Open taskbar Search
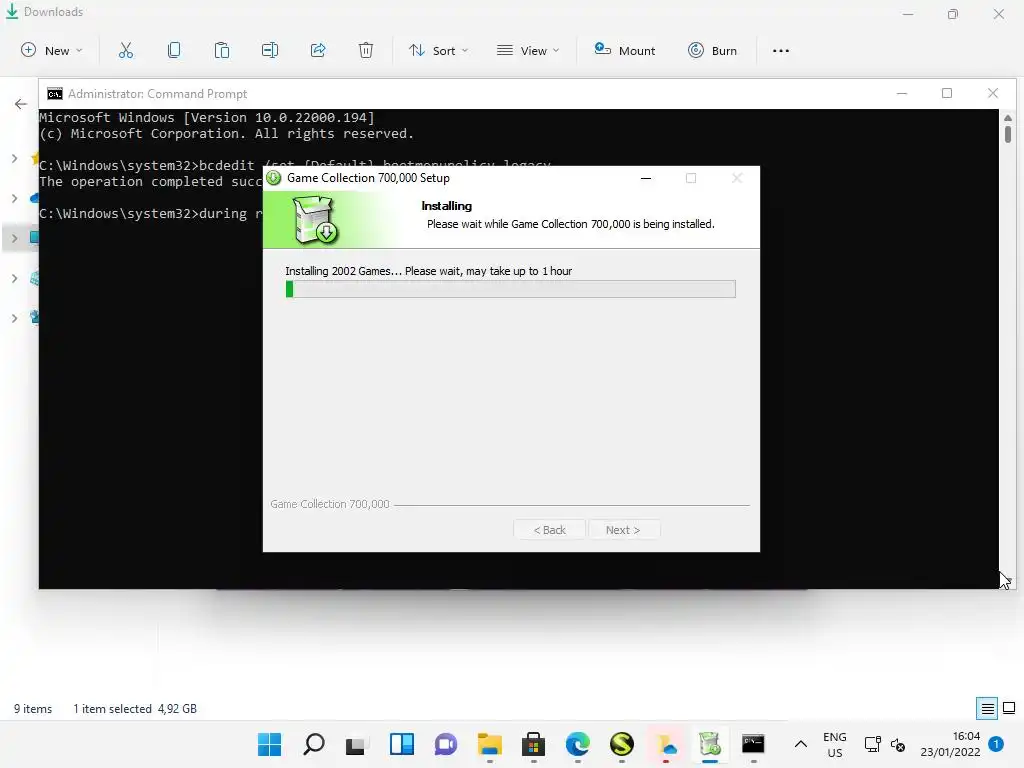The image size is (1024, 768). pyautogui.click(x=313, y=744)
